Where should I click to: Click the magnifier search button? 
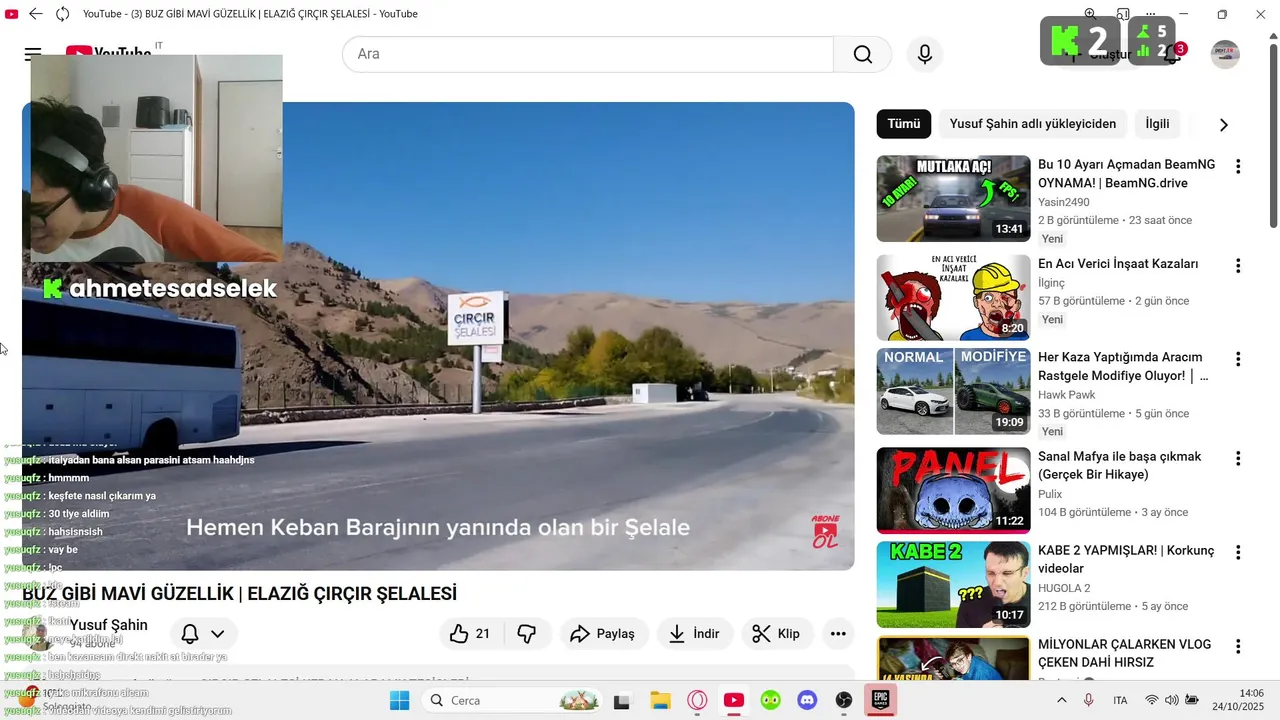coord(862,54)
